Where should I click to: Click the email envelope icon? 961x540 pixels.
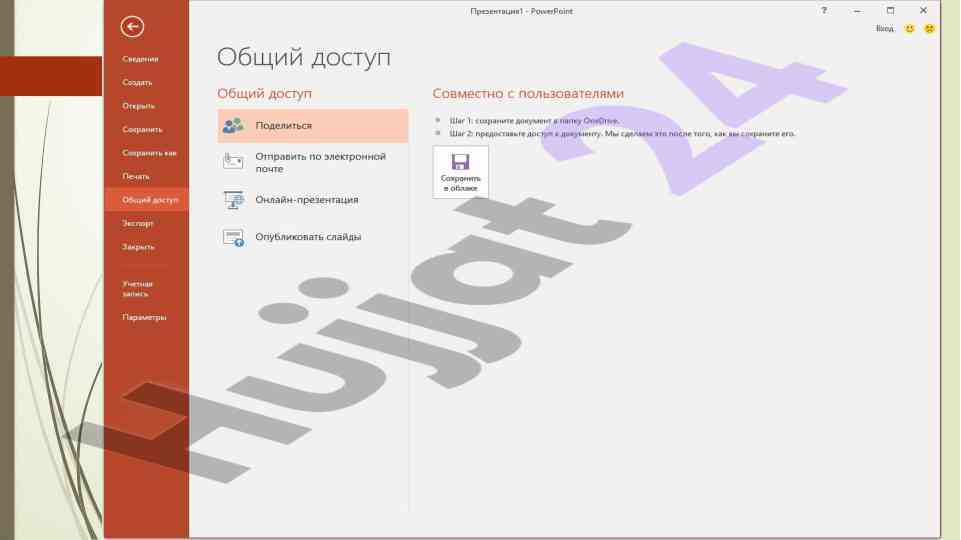(233, 161)
